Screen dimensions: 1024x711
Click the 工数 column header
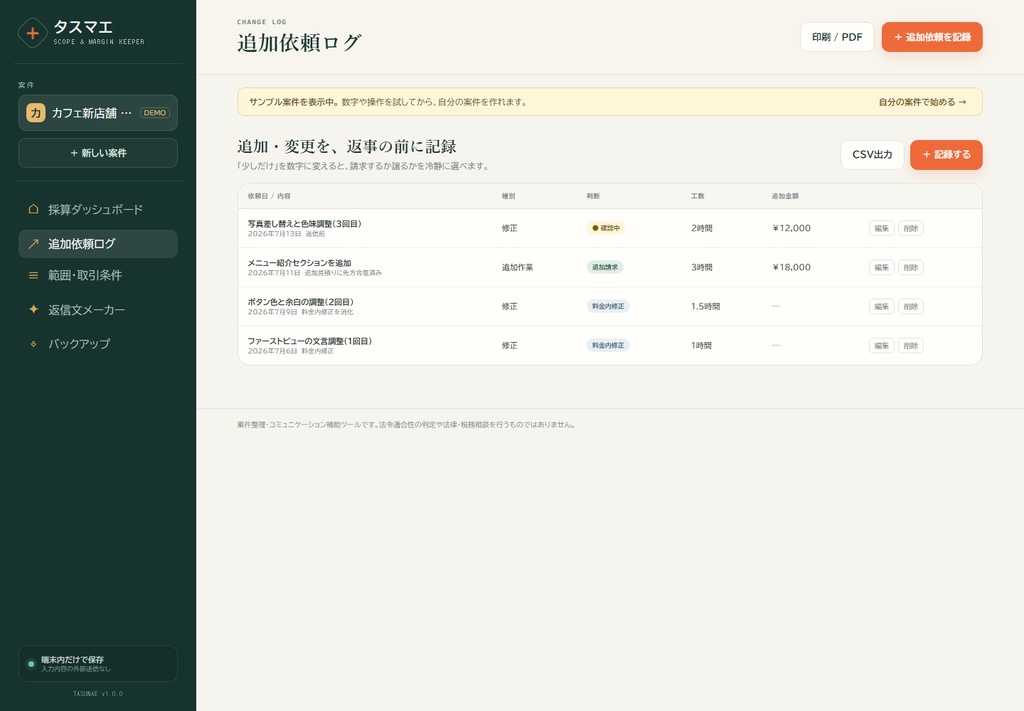coord(697,196)
